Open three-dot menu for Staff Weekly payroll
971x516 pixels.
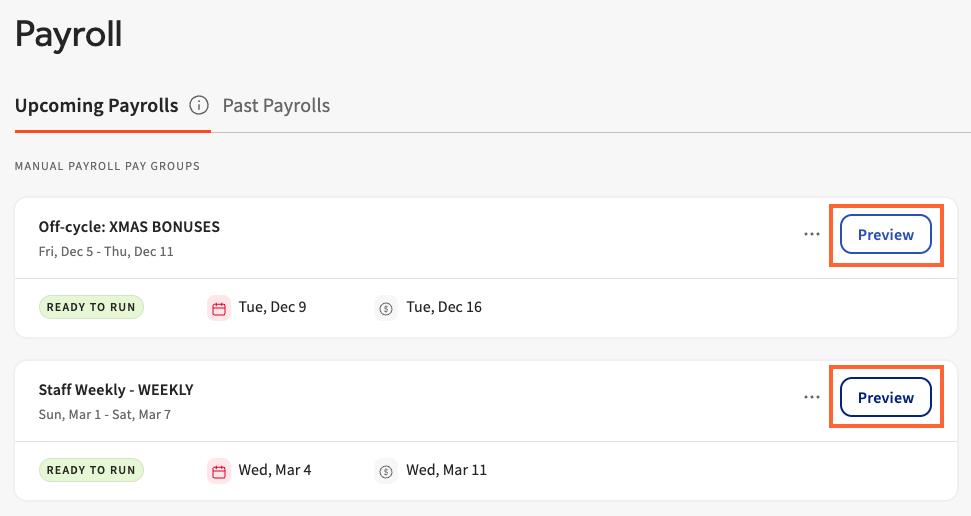[812, 397]
